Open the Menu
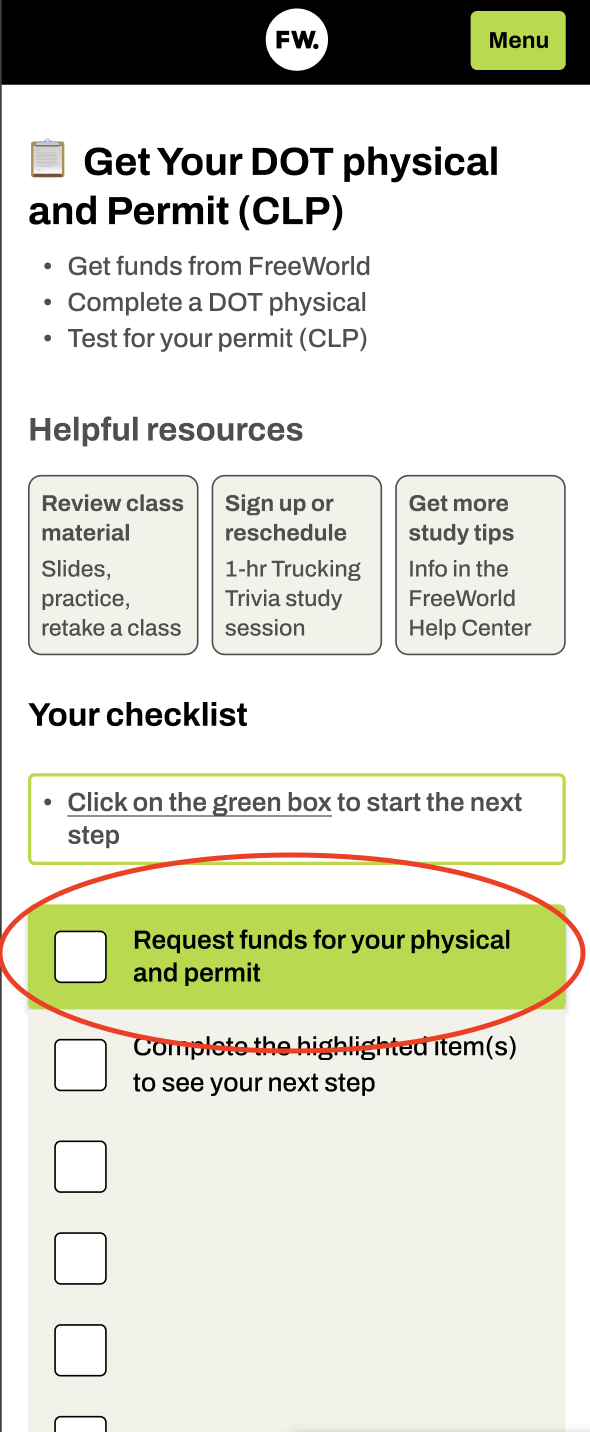The height and width of the screenshot is (1432, 590). point(518,40)
